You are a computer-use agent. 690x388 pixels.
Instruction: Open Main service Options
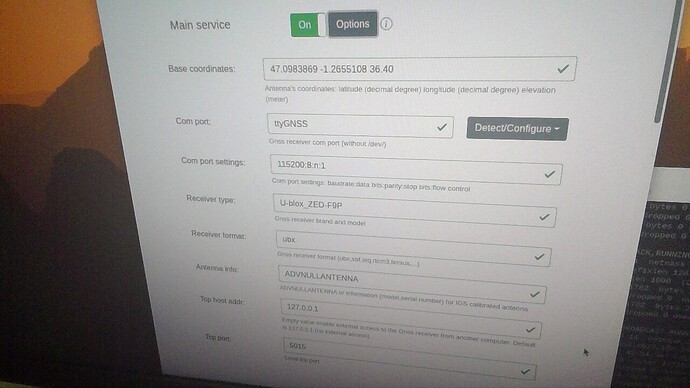tap(352, 24)
